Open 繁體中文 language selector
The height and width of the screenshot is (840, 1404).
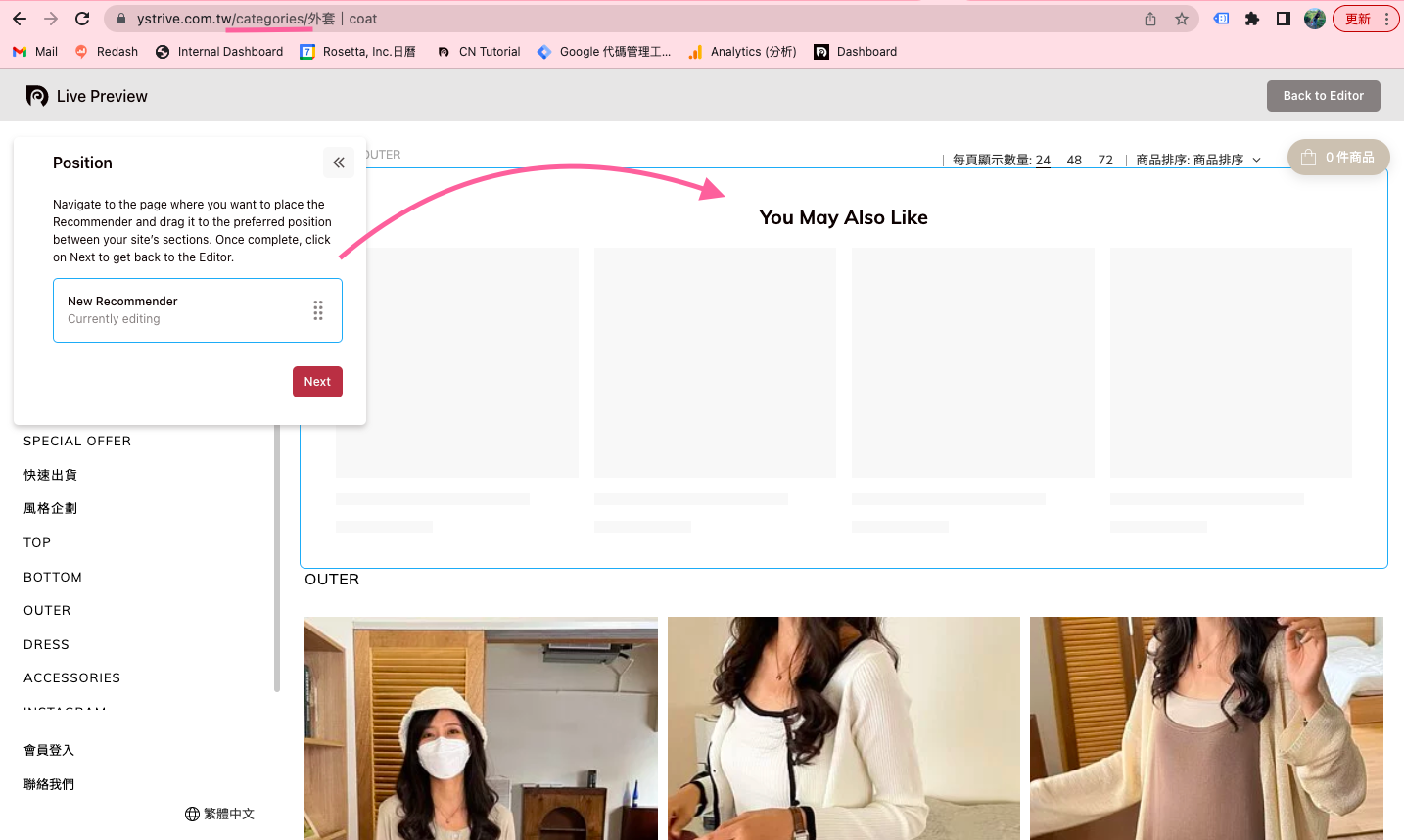219,814
